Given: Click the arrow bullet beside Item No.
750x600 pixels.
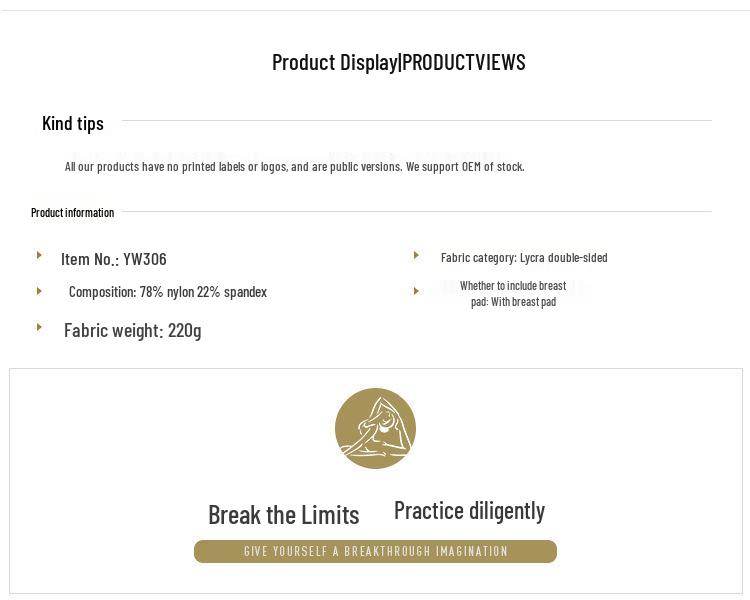Looking at the screenshot, I should tap(39, 256).
